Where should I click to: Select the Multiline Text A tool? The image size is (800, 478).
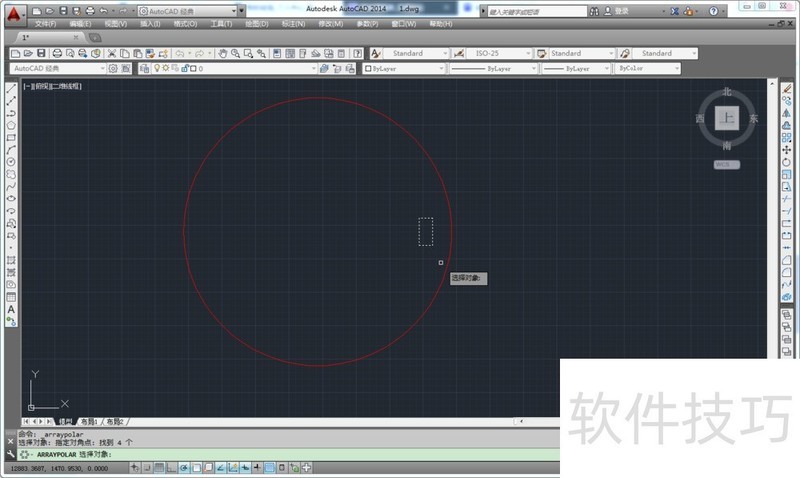tap(11, 310)
